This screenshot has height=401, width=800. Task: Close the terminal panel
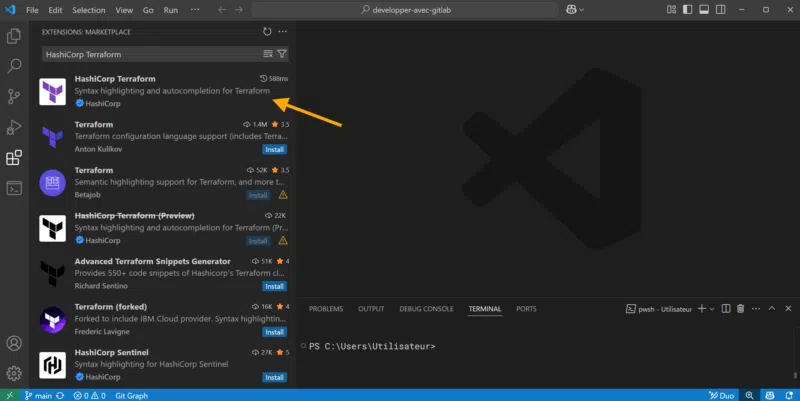[788, 309]
